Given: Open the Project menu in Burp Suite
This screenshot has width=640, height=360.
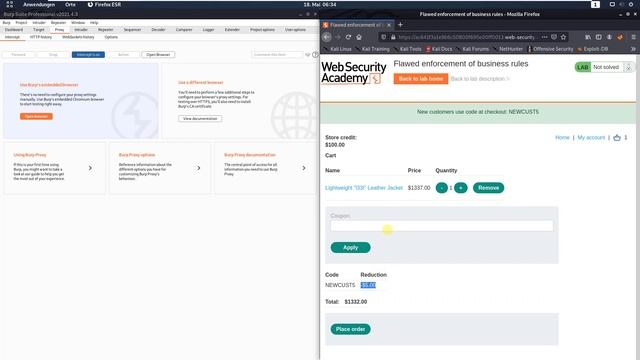Looking at the screenshot, I should pyautogui.click(x=21, y=23).
